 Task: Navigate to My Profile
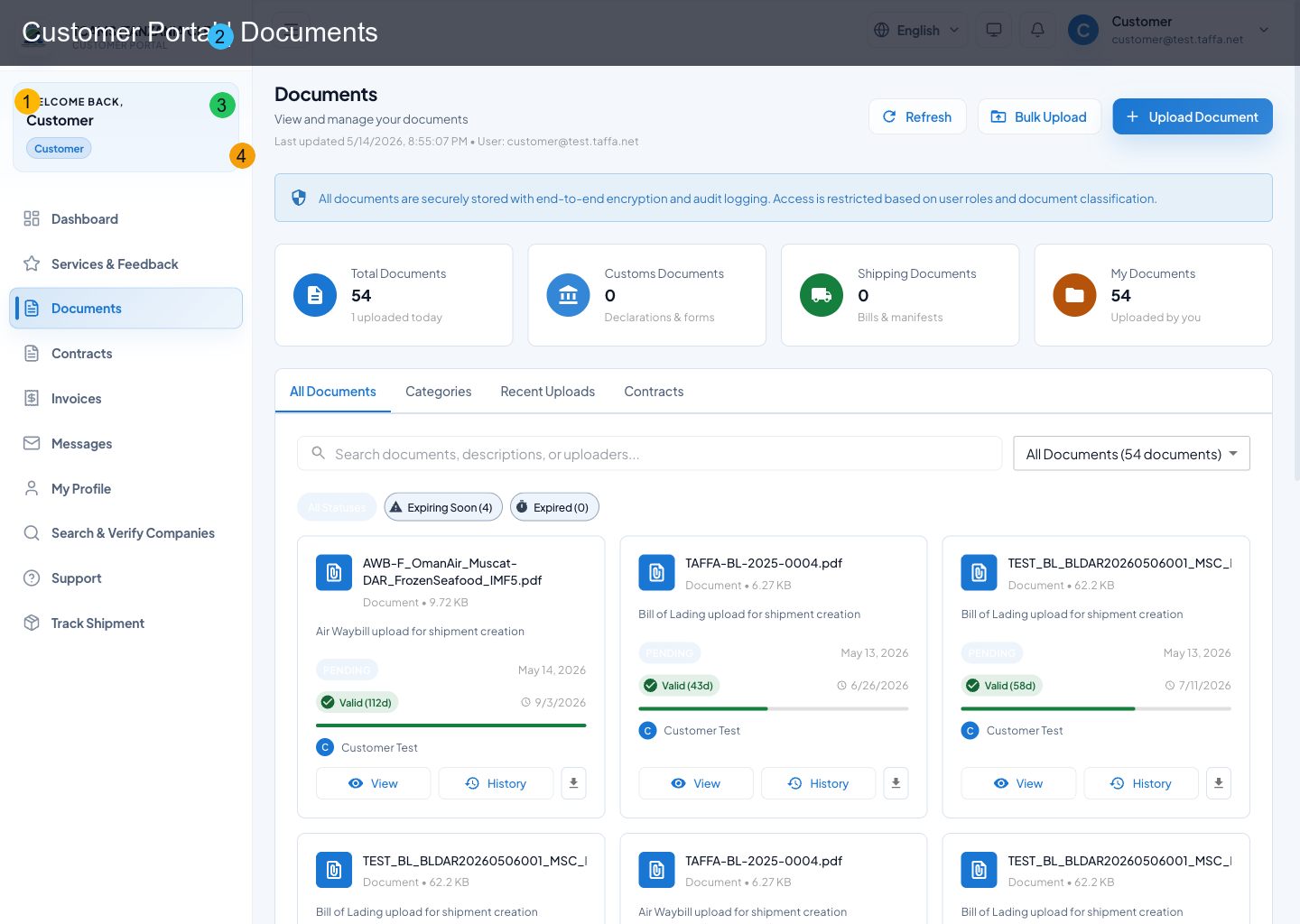click(125, 488)
